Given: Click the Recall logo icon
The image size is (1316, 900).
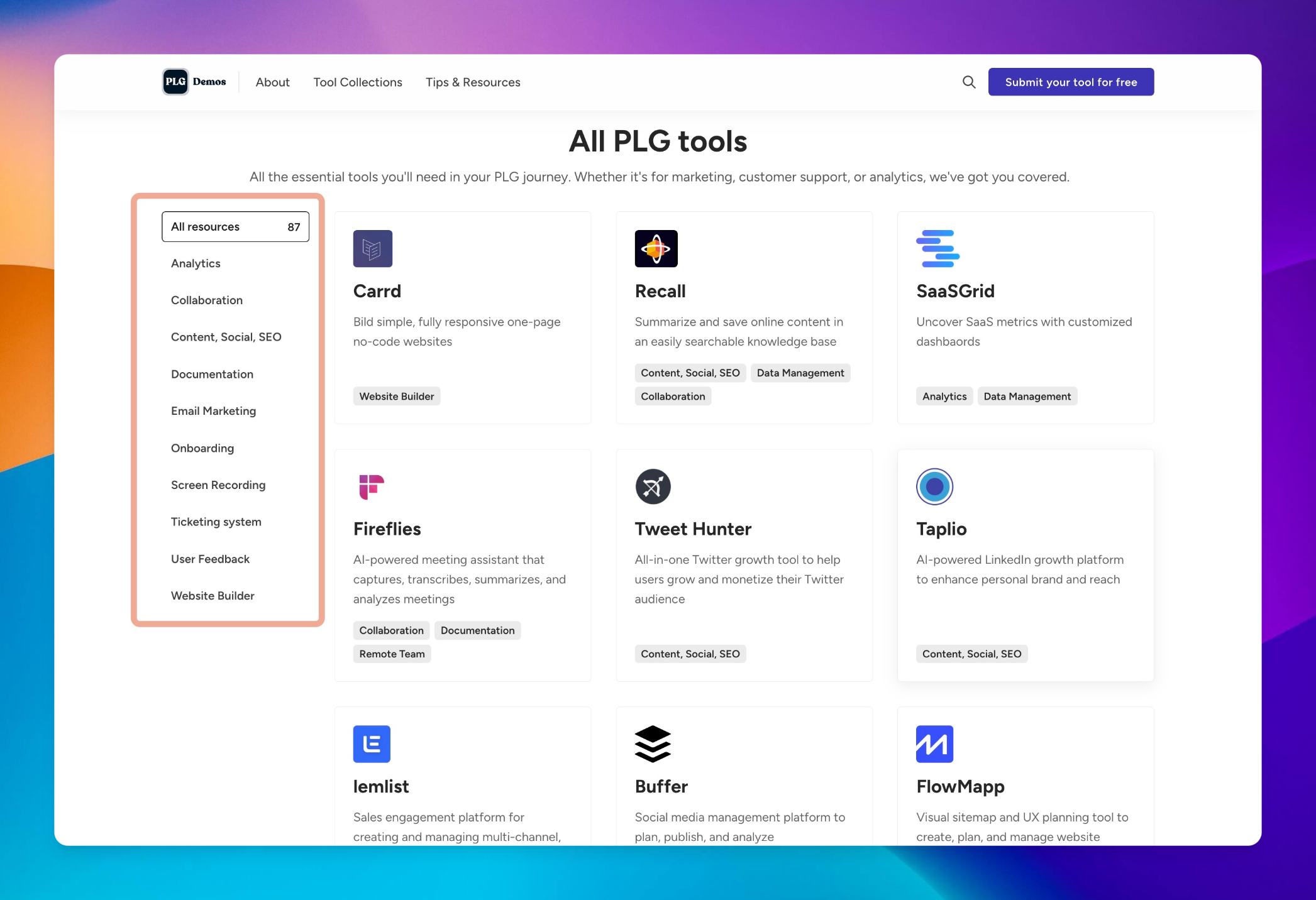Looking at the screenshot, I should [656, 249].
